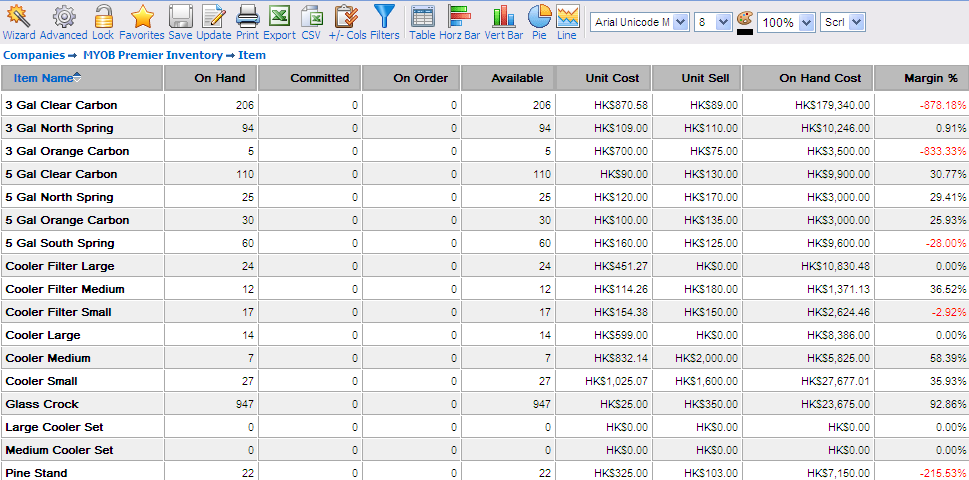This screenshot has height=480, width=969.
Task: Click the Unit Sell column header
Action: 696,78
